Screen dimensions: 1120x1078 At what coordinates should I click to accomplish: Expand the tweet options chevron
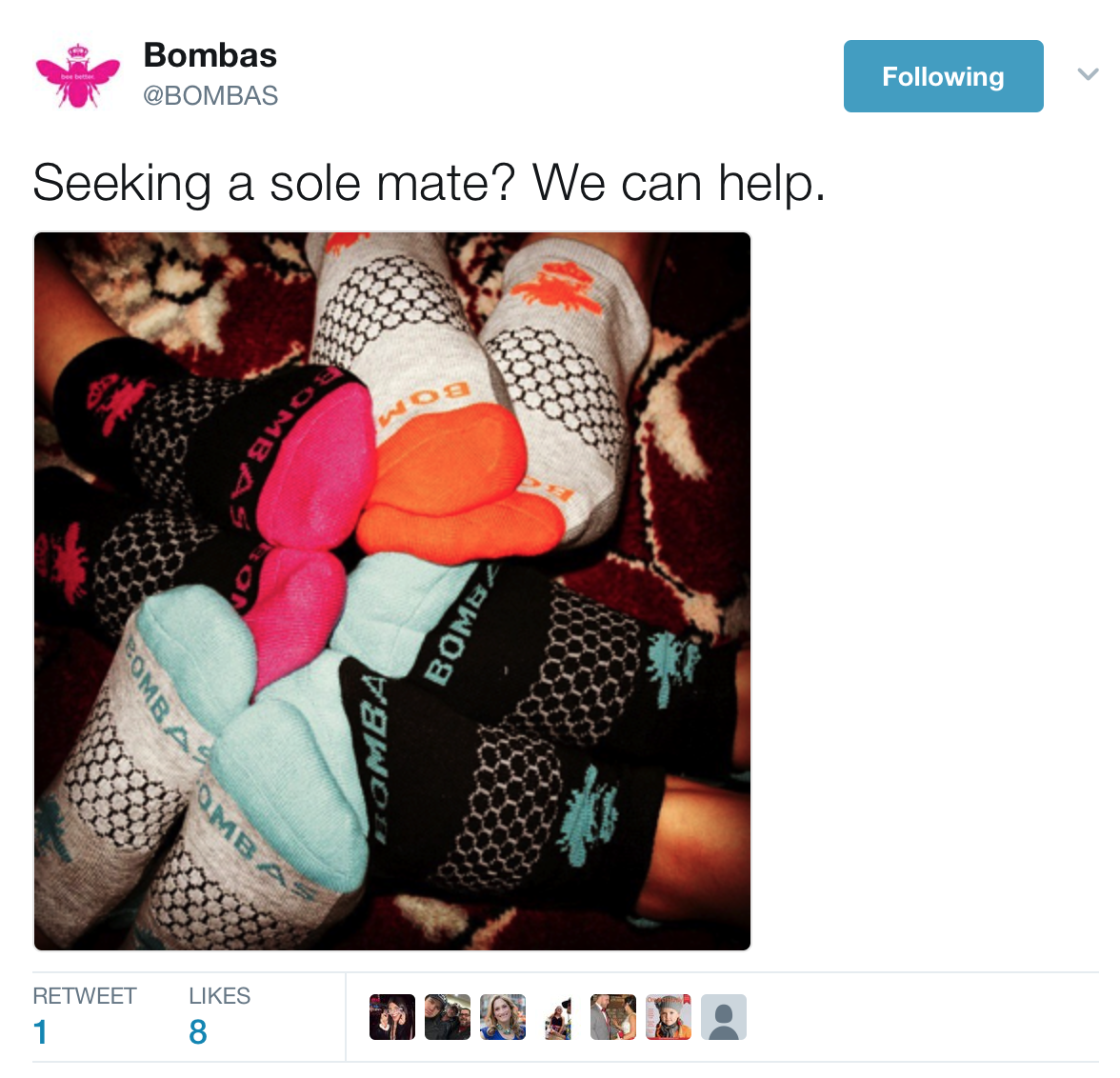coord(1088,74)
